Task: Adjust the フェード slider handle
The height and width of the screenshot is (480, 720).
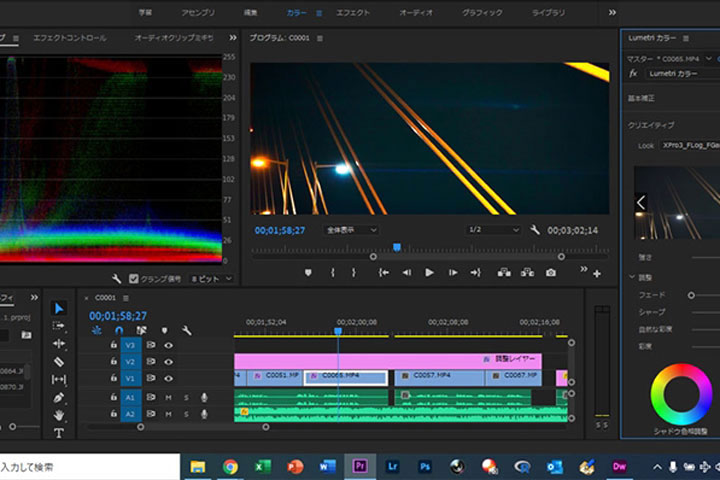Action: click(x=691, y=295)
